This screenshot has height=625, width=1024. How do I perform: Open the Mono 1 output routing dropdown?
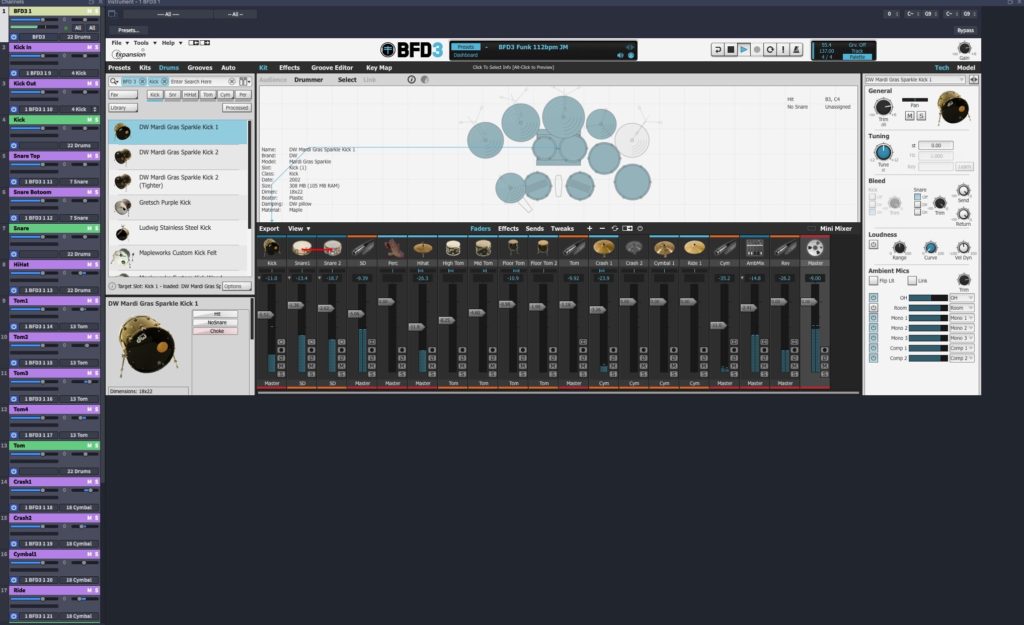pyautogui.click(x=961, y=318)
